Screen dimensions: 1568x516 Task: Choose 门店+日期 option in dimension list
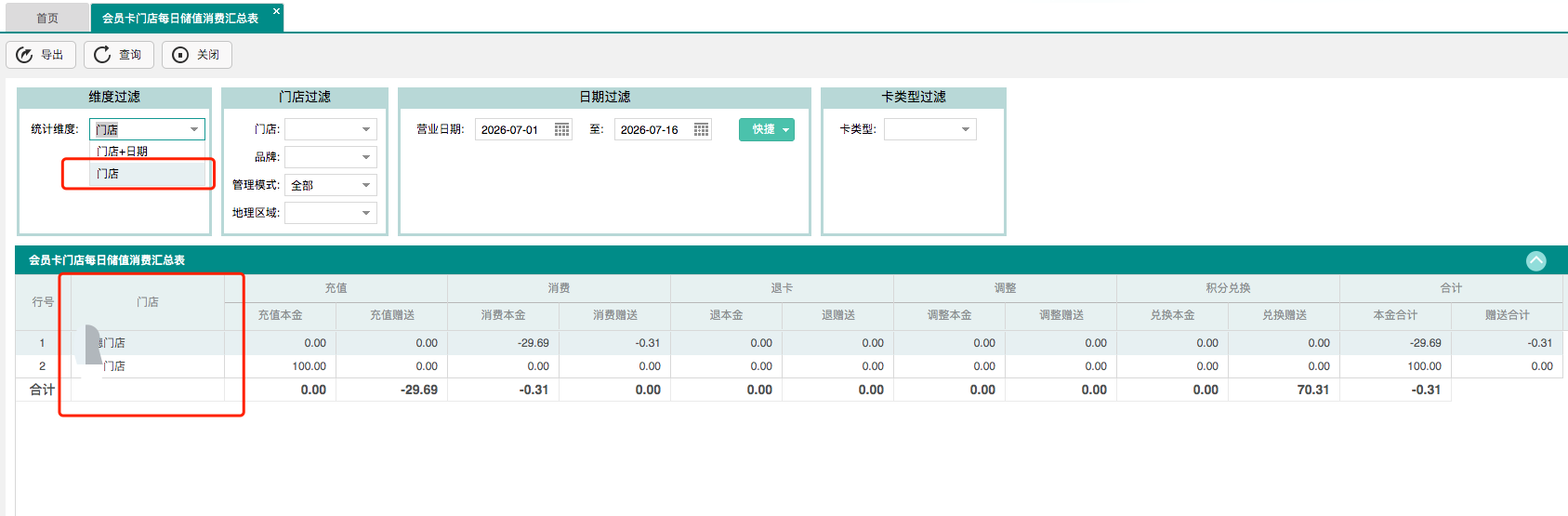point(147,152)
